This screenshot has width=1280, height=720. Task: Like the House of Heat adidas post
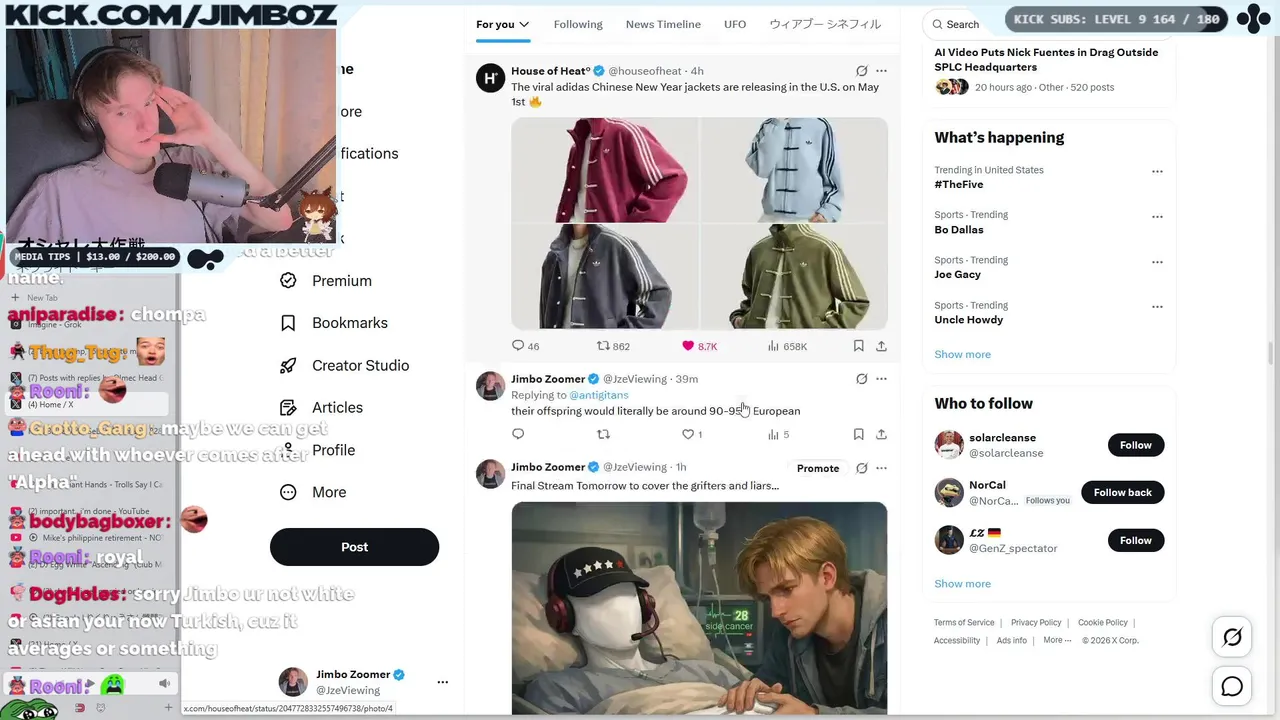(699, 346)
